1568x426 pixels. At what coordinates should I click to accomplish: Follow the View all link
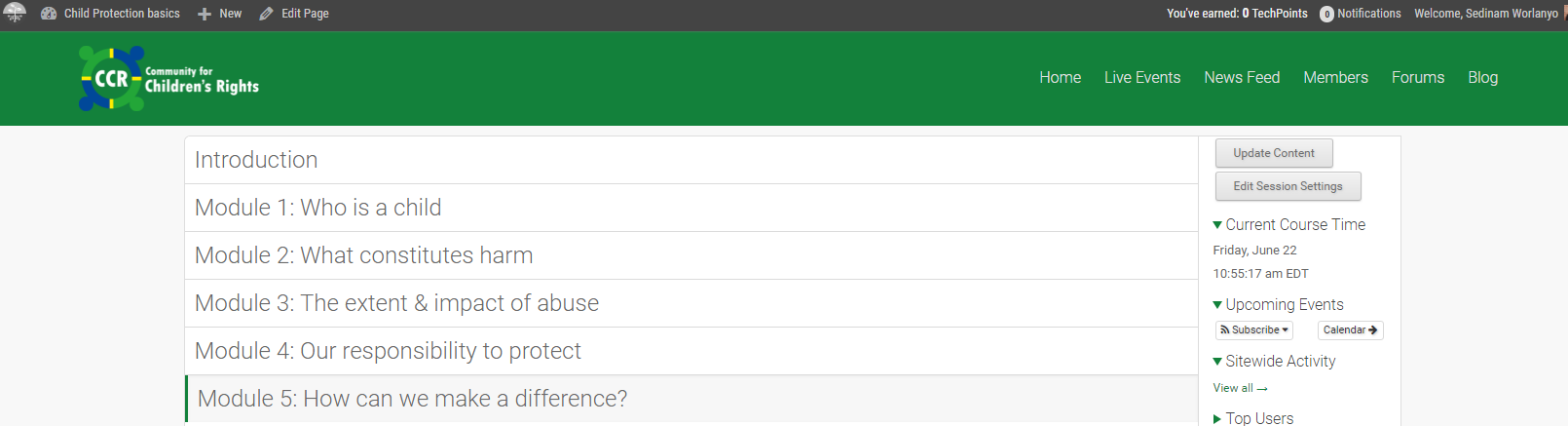(x=1240, y=388)
